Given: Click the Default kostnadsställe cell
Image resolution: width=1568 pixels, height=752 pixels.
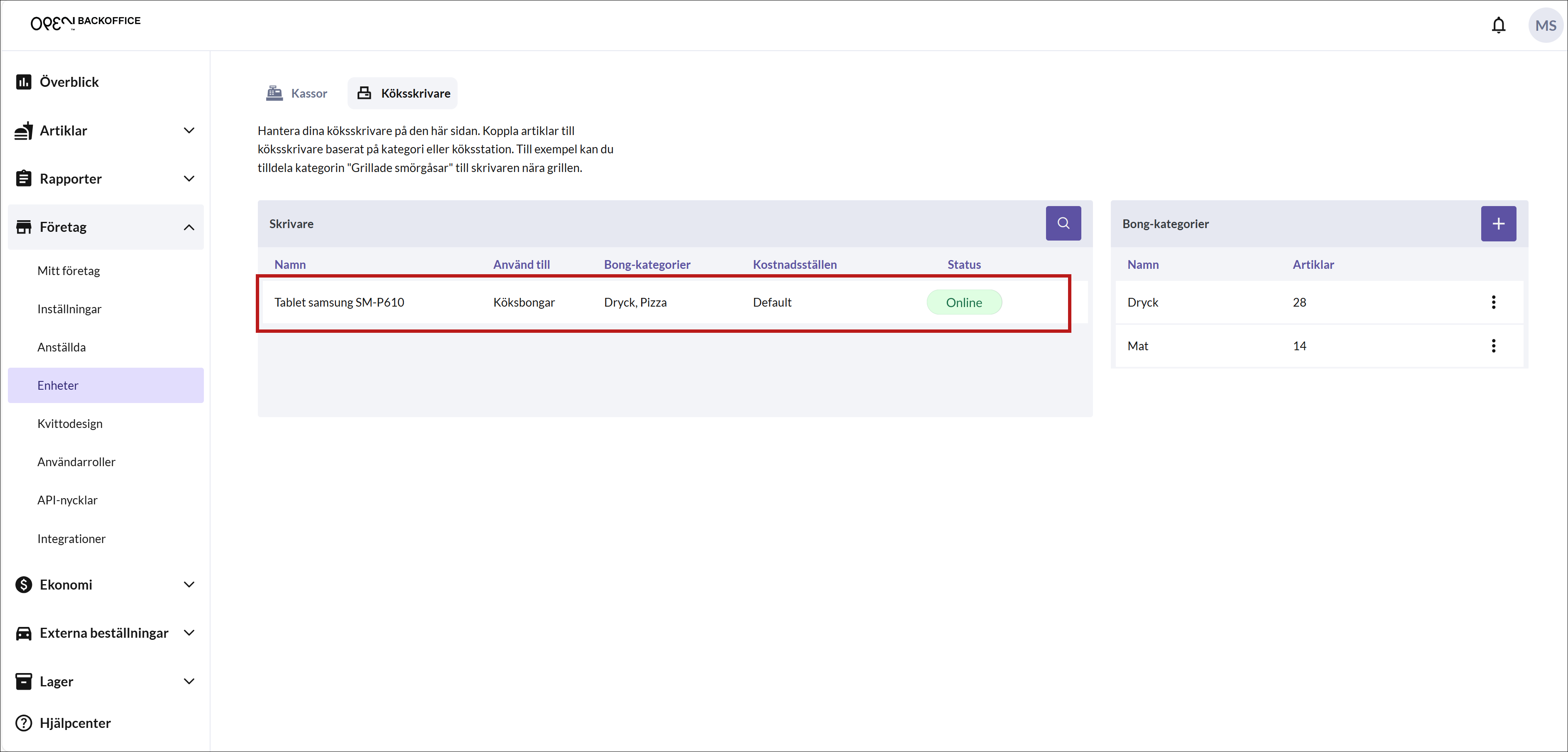Looking at the screenshot, I should pos(772,302).
